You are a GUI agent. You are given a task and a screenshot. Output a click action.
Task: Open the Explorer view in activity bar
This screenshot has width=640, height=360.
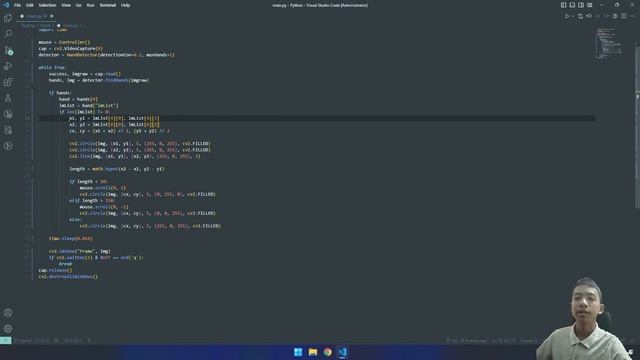click(8, 18)
